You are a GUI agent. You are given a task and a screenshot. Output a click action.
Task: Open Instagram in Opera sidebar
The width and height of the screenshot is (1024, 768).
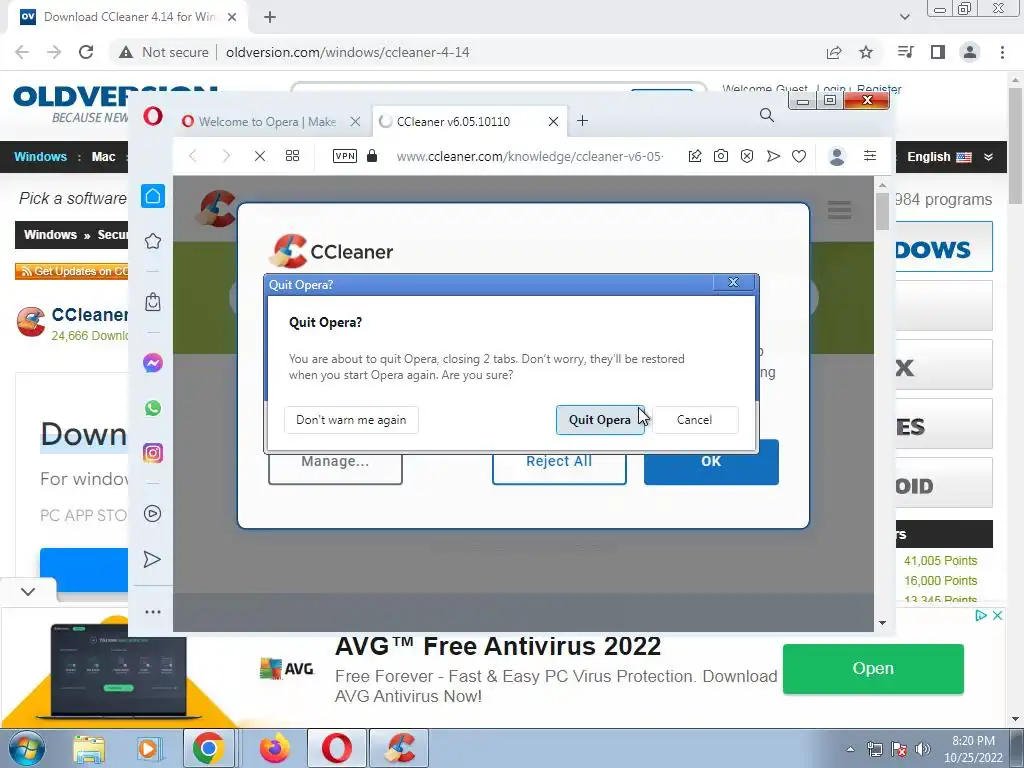click(x=153, y=453)
